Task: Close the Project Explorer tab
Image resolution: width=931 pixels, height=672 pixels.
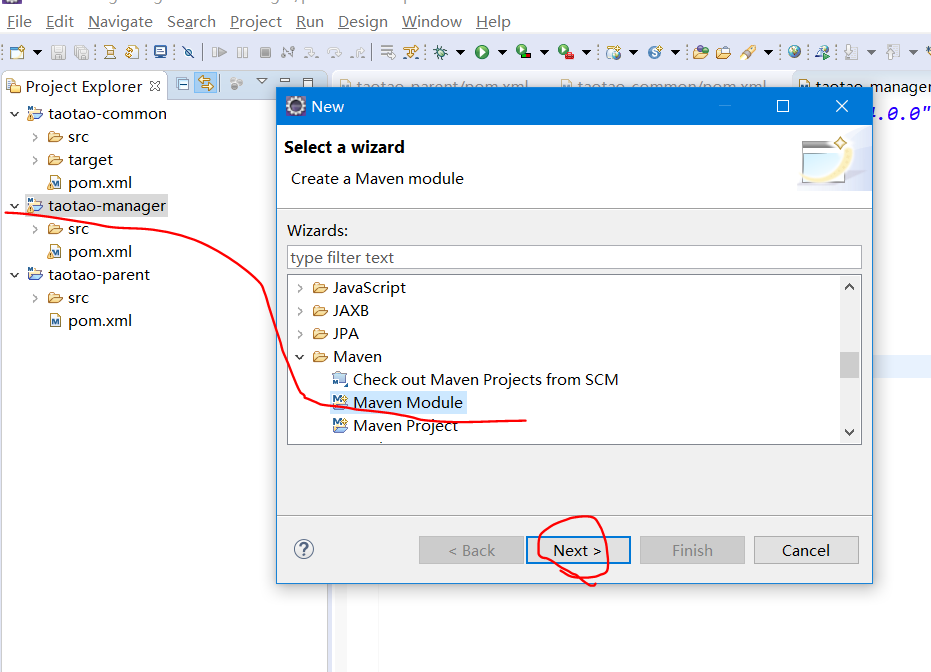Action: pyautogui.click(x=155, y=86)
